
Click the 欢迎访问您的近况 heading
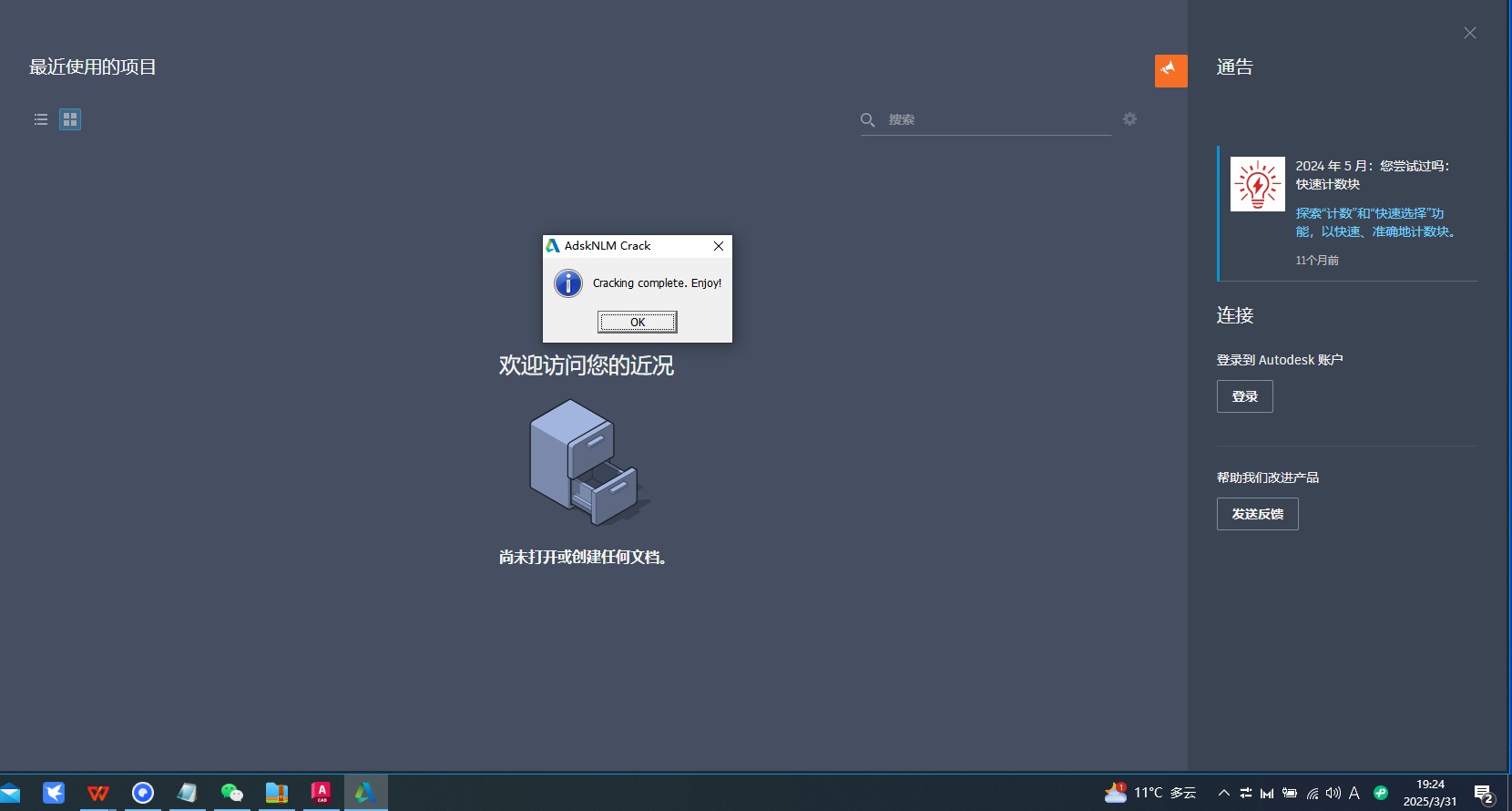pyautogui.click(x=587, y=365)
